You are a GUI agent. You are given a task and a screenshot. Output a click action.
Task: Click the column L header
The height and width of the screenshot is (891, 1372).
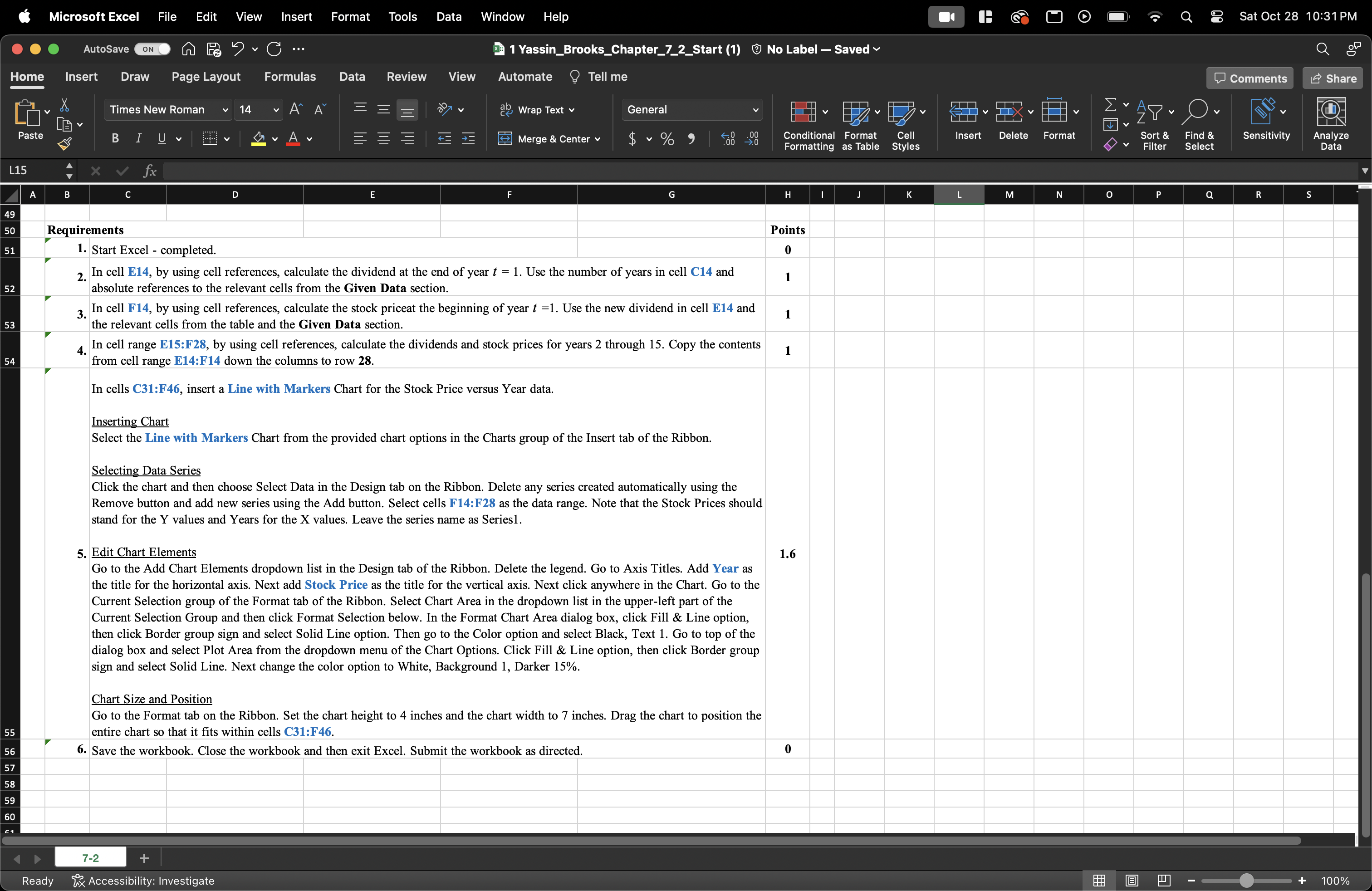(x=959, y=195)
